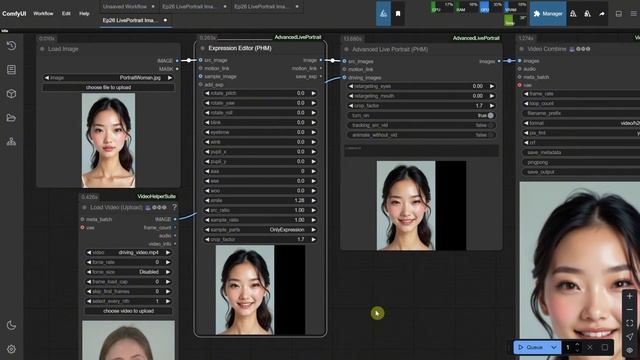The height and width of the screenshot is (360, 640).
Task: Decrease smile value with left arrow
Action: pyautogui.click(x=207, y=200)
